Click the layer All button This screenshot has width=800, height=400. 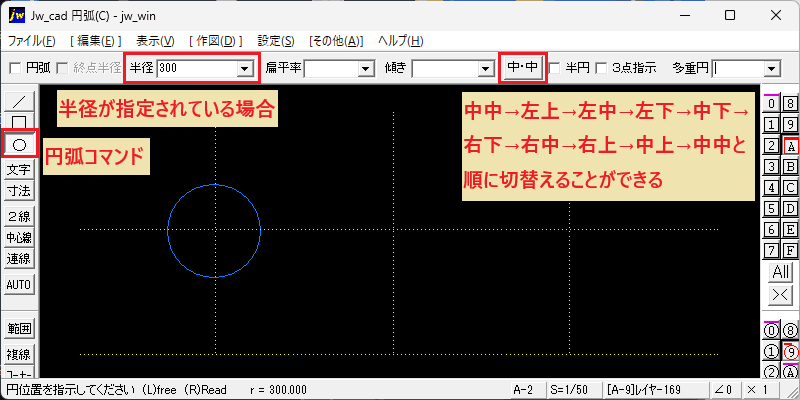tap(781, 272)
